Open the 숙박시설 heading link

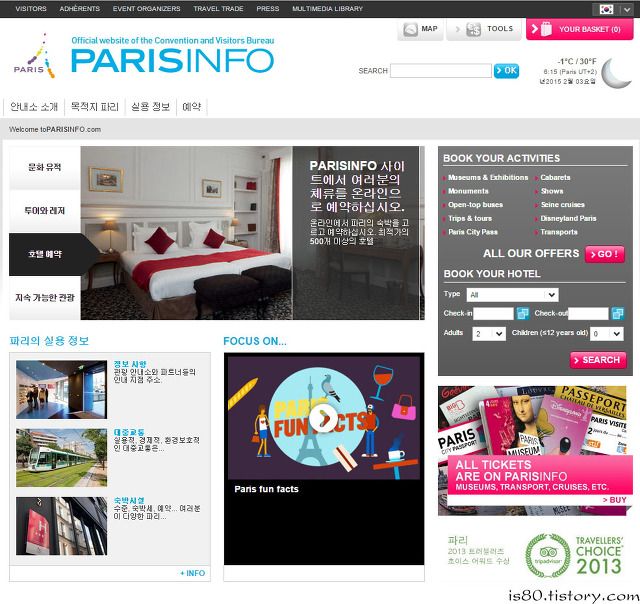click(x=129, y=500)
